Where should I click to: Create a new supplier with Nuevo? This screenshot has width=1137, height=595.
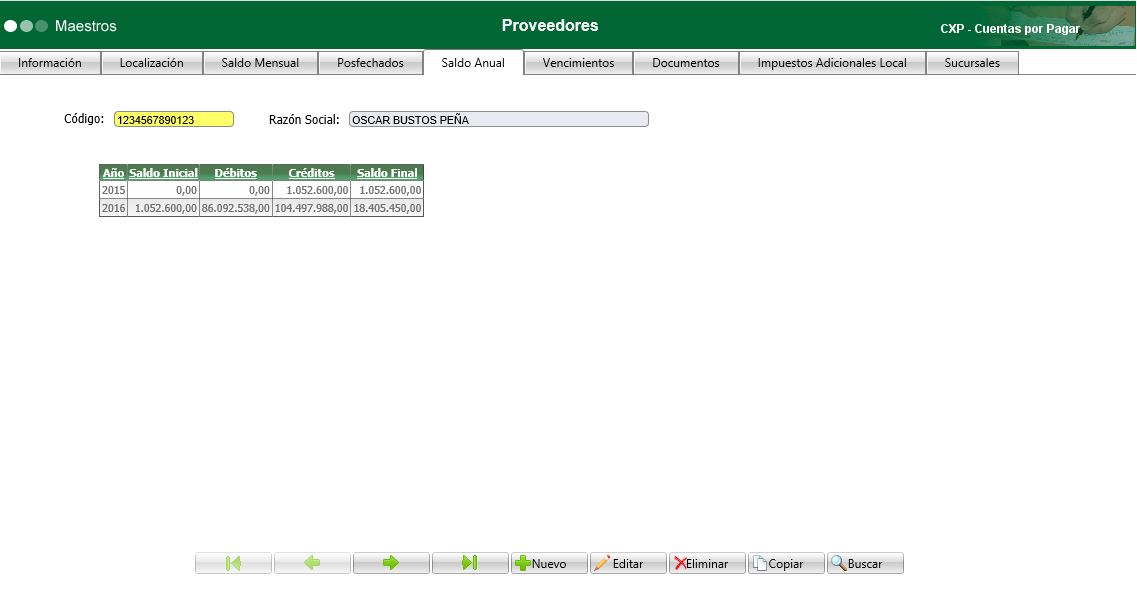(549, 563)
